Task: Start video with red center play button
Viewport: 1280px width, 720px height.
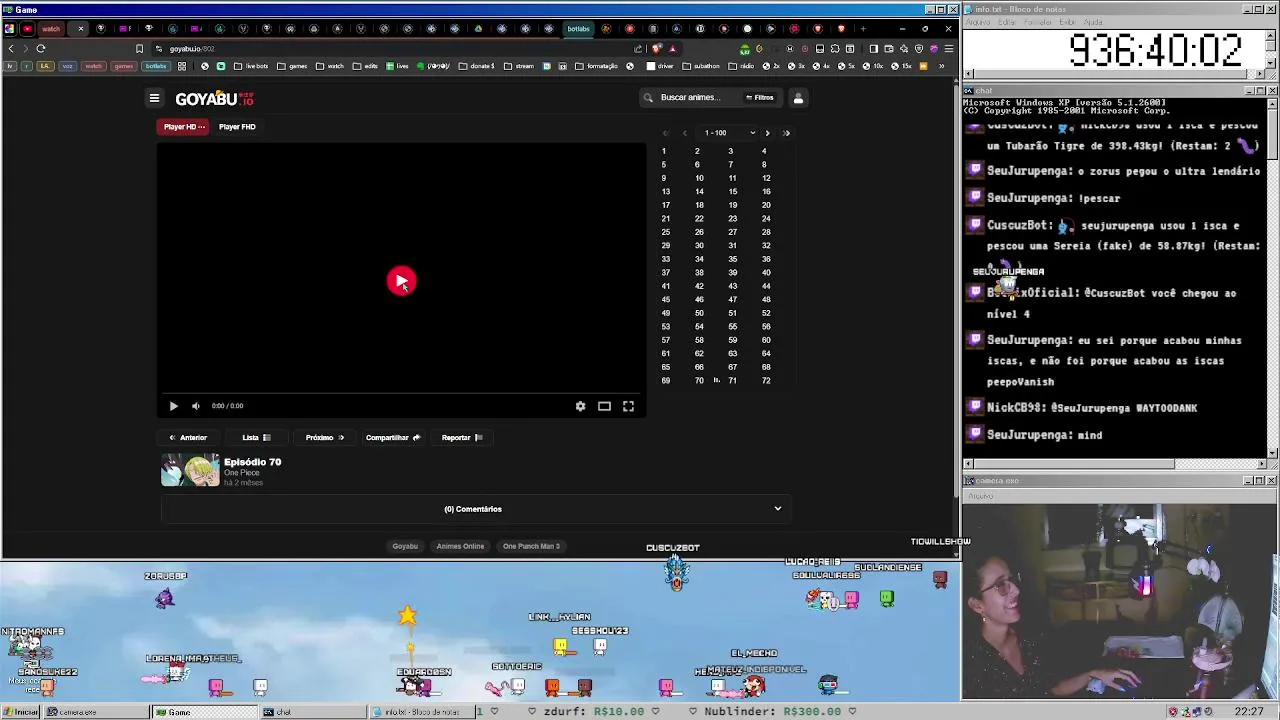Action: tap(401, 281)
